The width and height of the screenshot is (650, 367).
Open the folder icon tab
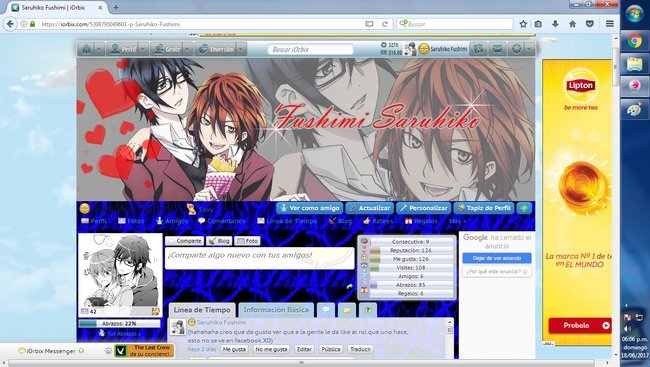[347, 310]
